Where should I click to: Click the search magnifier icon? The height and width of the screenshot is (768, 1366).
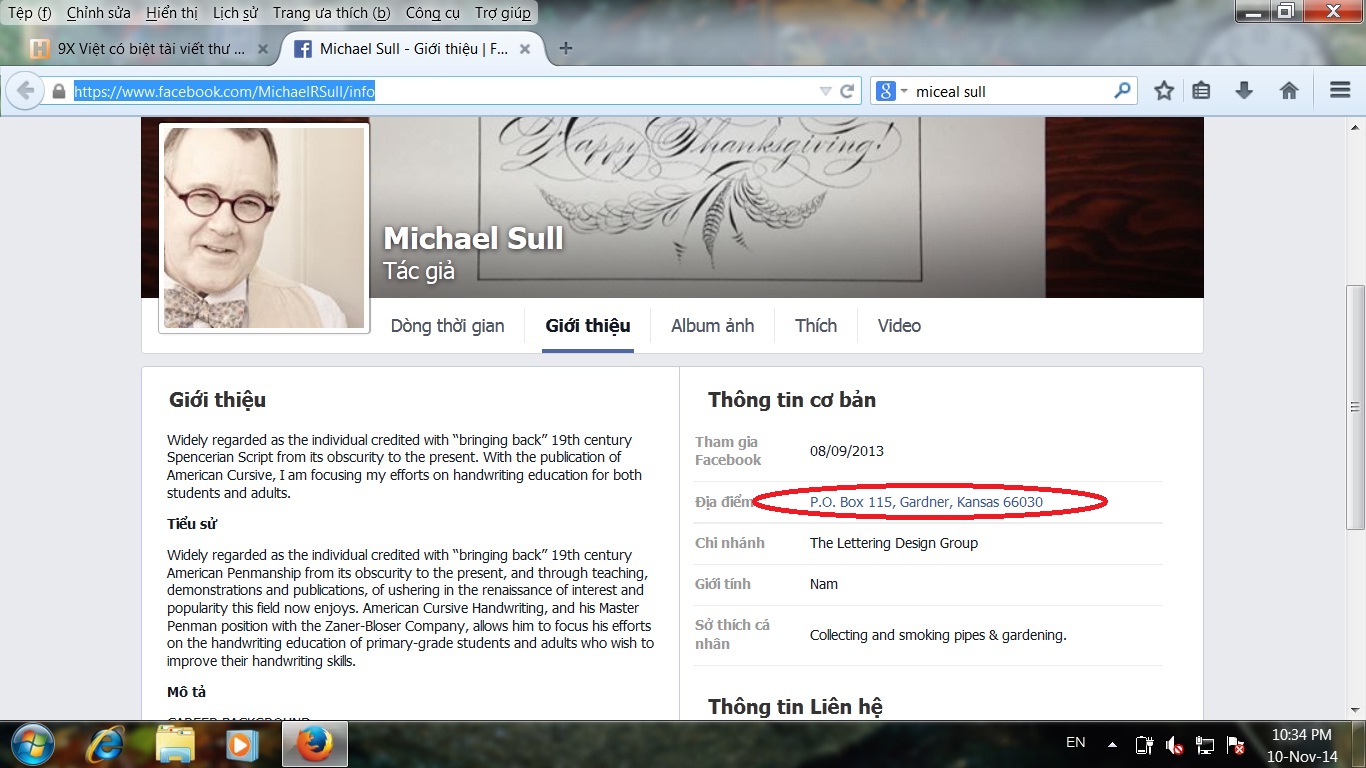1122,91
